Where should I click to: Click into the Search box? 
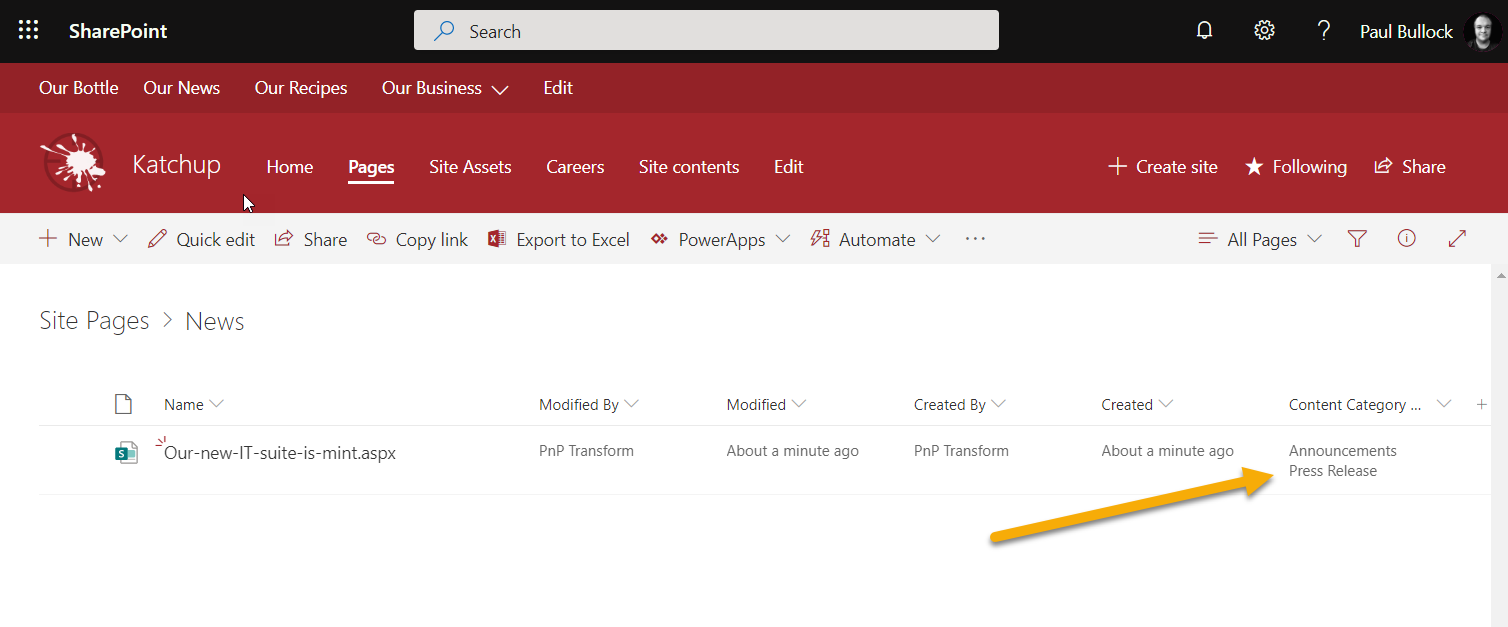(x=706, y=31)
